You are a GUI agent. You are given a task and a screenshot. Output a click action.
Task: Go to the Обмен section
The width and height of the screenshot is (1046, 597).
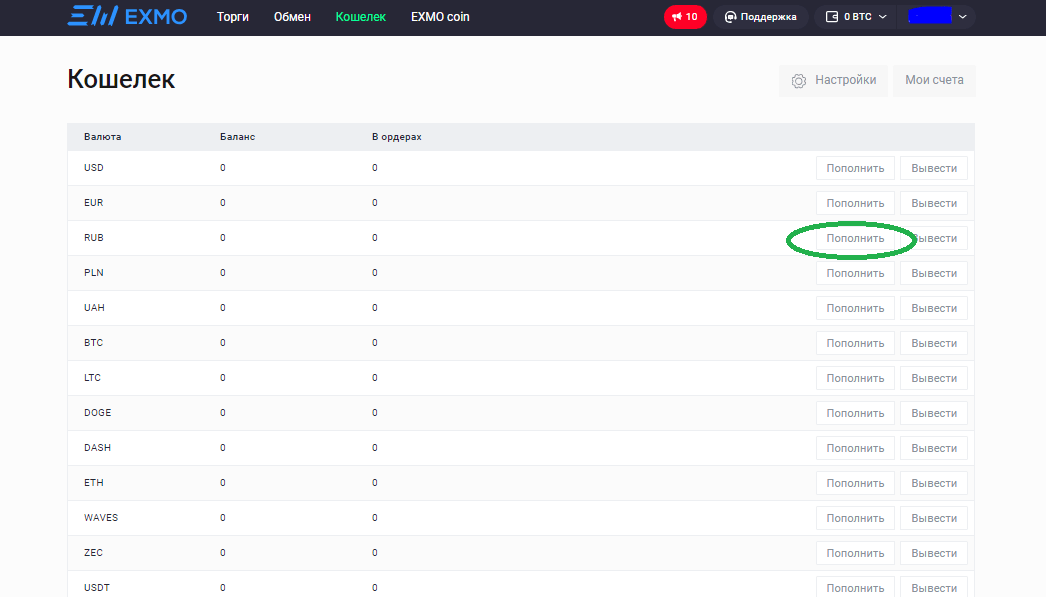(x=292, y=17)
